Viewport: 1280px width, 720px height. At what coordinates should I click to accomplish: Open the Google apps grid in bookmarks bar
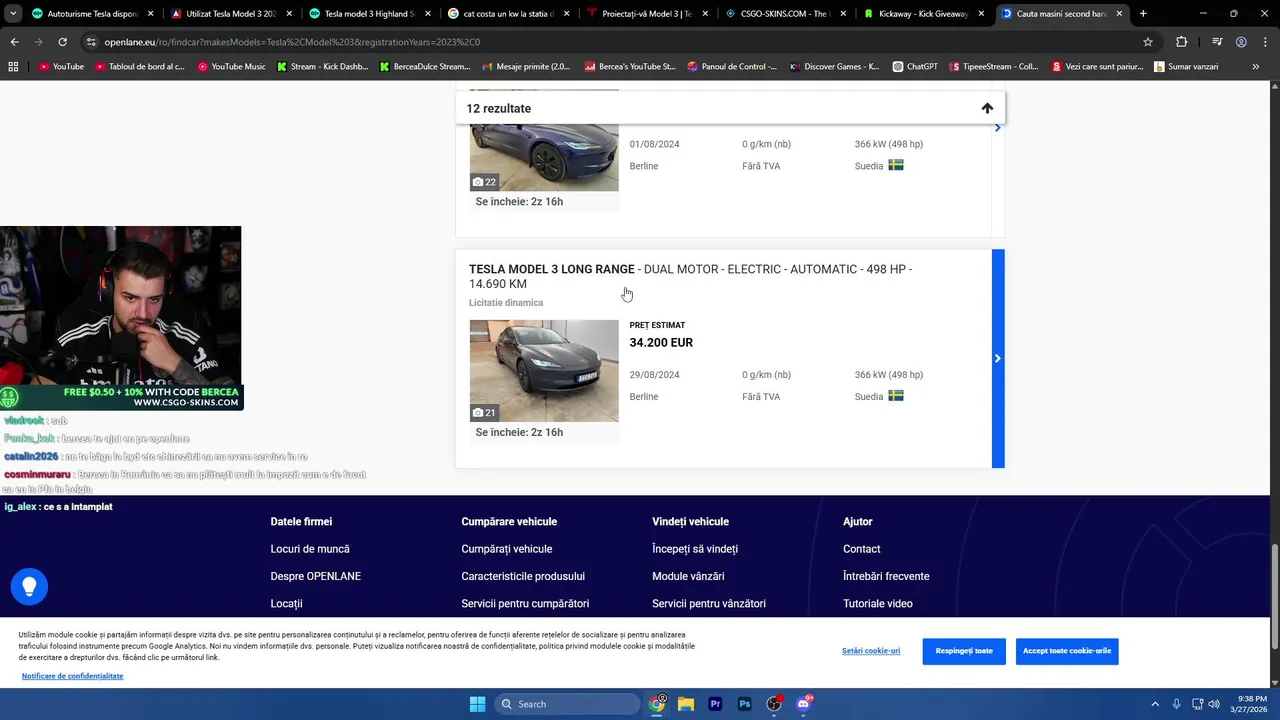click(13, 66)
